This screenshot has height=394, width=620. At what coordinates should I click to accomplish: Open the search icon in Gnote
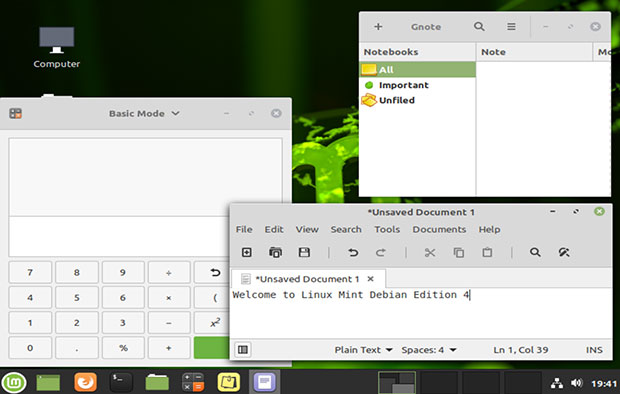[479, 27]
